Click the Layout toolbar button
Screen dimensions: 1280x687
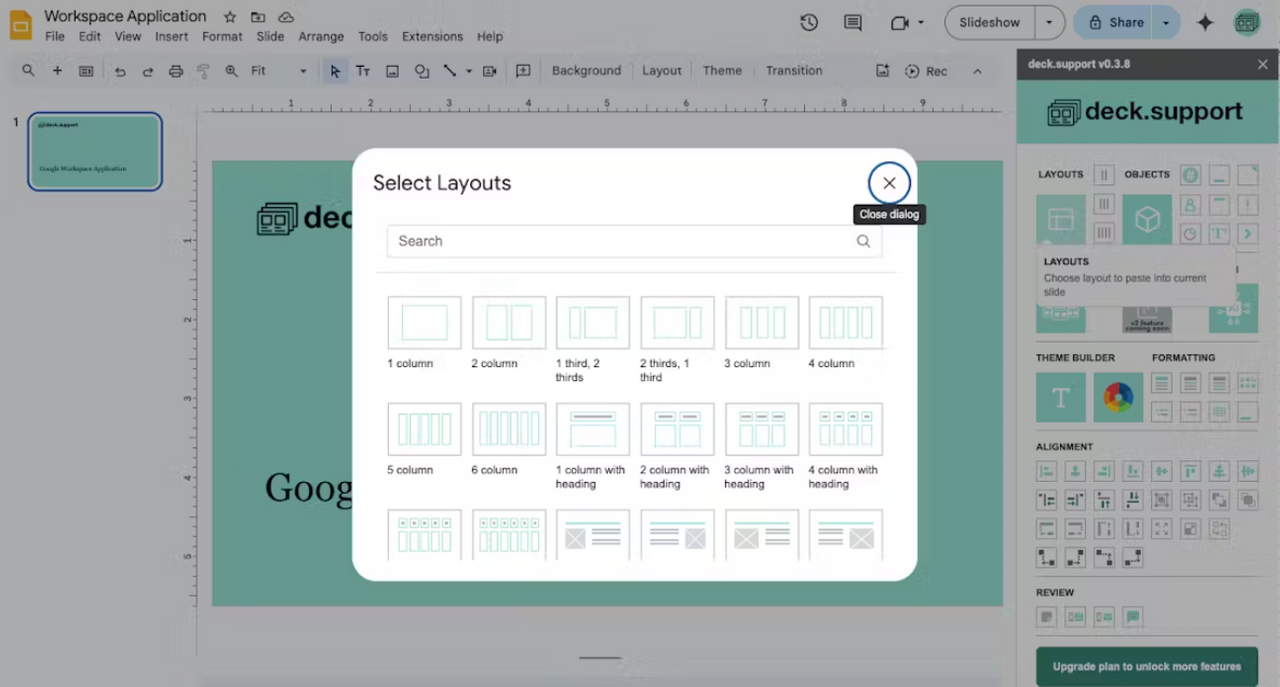pyautogui.click(x=661, y=71)
